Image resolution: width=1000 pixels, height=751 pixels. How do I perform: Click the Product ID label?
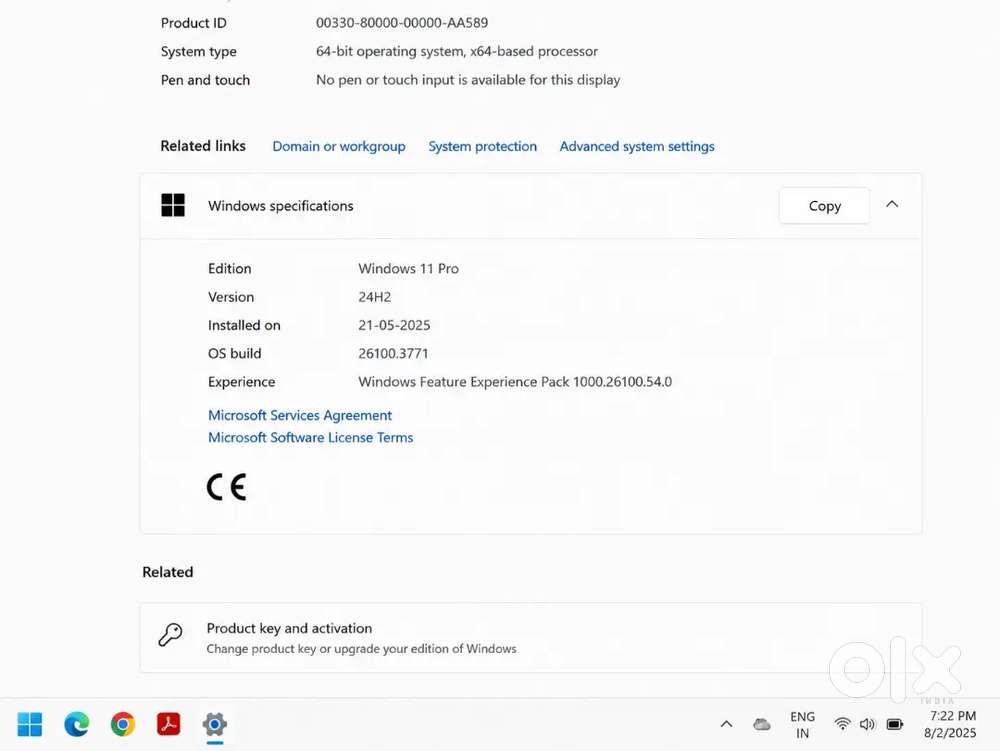(193, 23)
